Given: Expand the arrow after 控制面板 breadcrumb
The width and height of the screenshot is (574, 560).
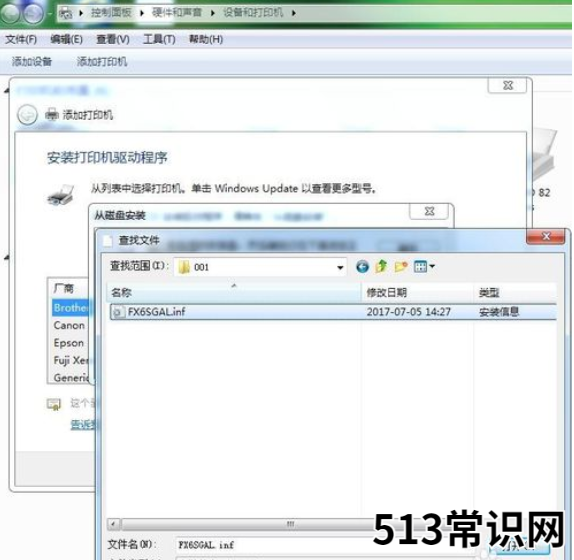Looking at the screenshot, I should pyautogui.click(x=142, y=13).
